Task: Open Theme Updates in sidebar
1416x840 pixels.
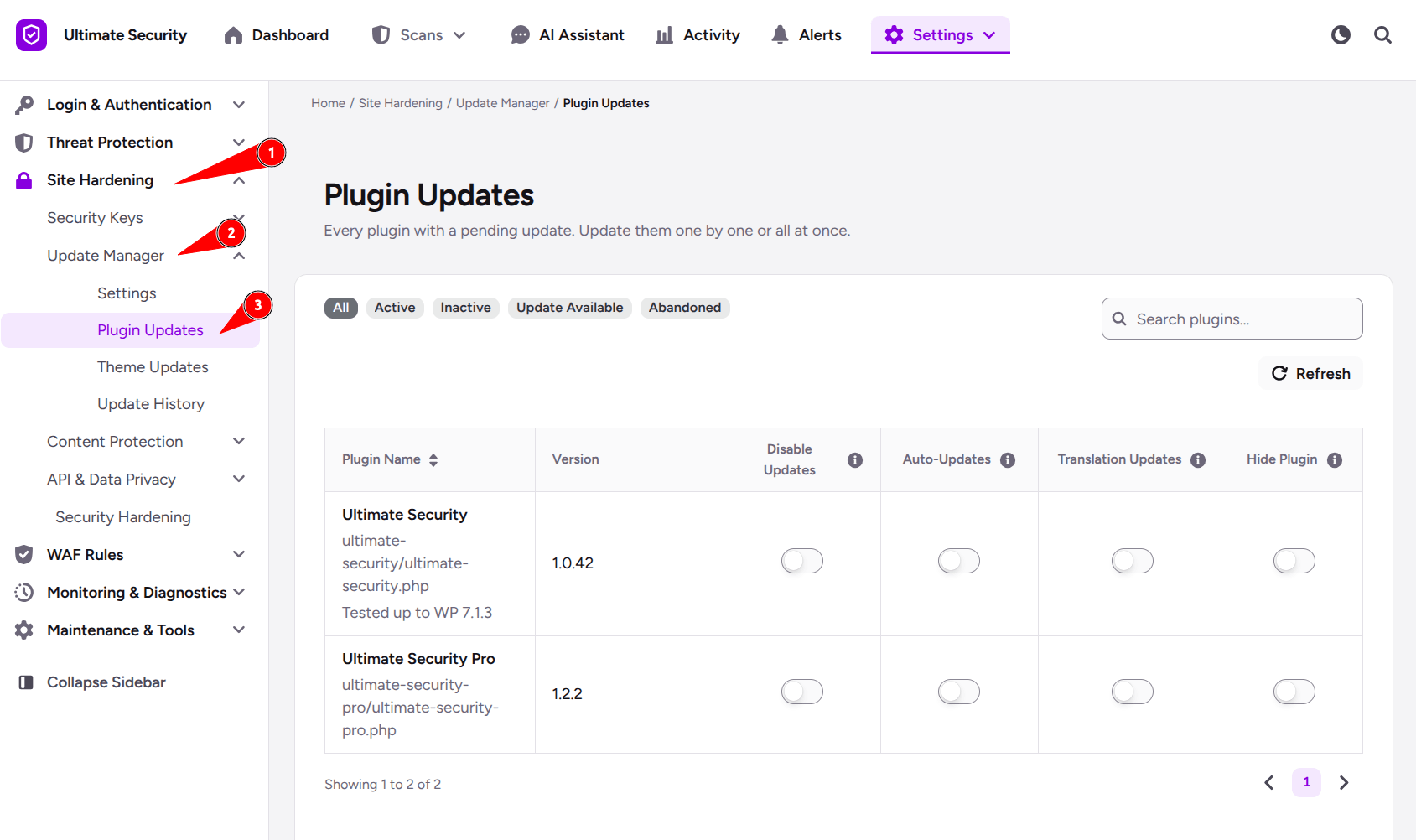Action: [153, 367]
